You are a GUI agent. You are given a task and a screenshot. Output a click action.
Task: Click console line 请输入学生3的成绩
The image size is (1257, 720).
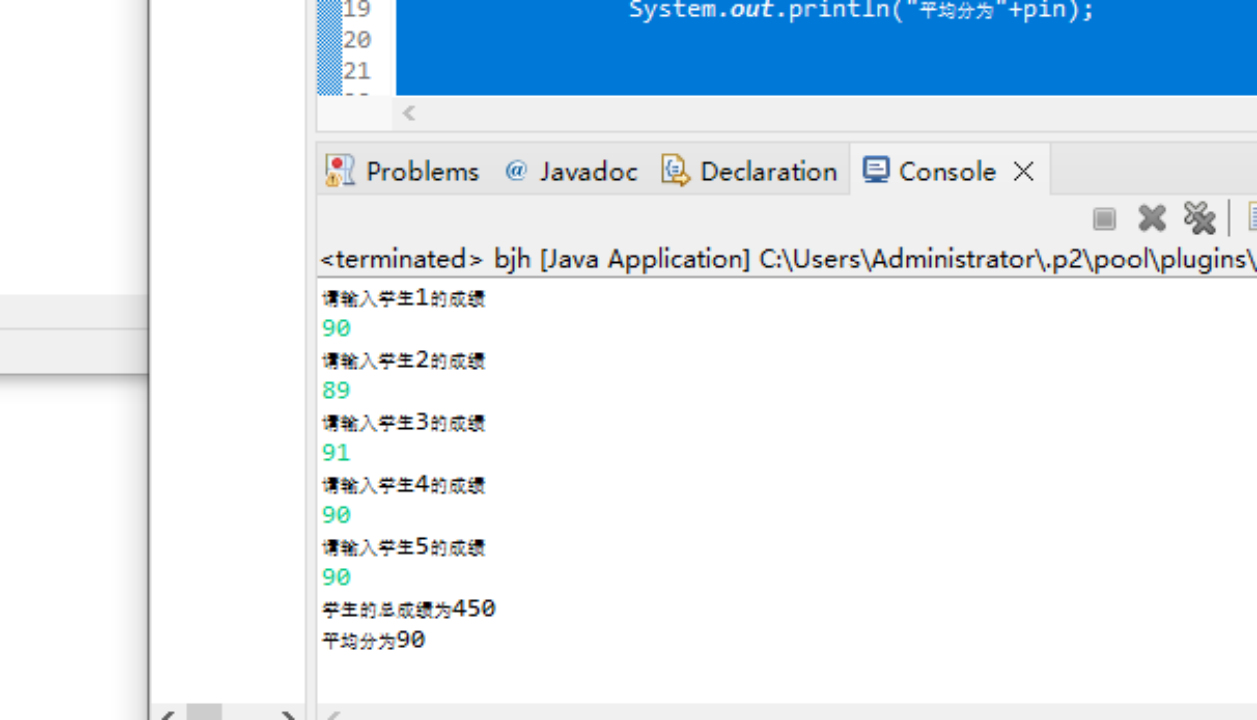[403, 423]
